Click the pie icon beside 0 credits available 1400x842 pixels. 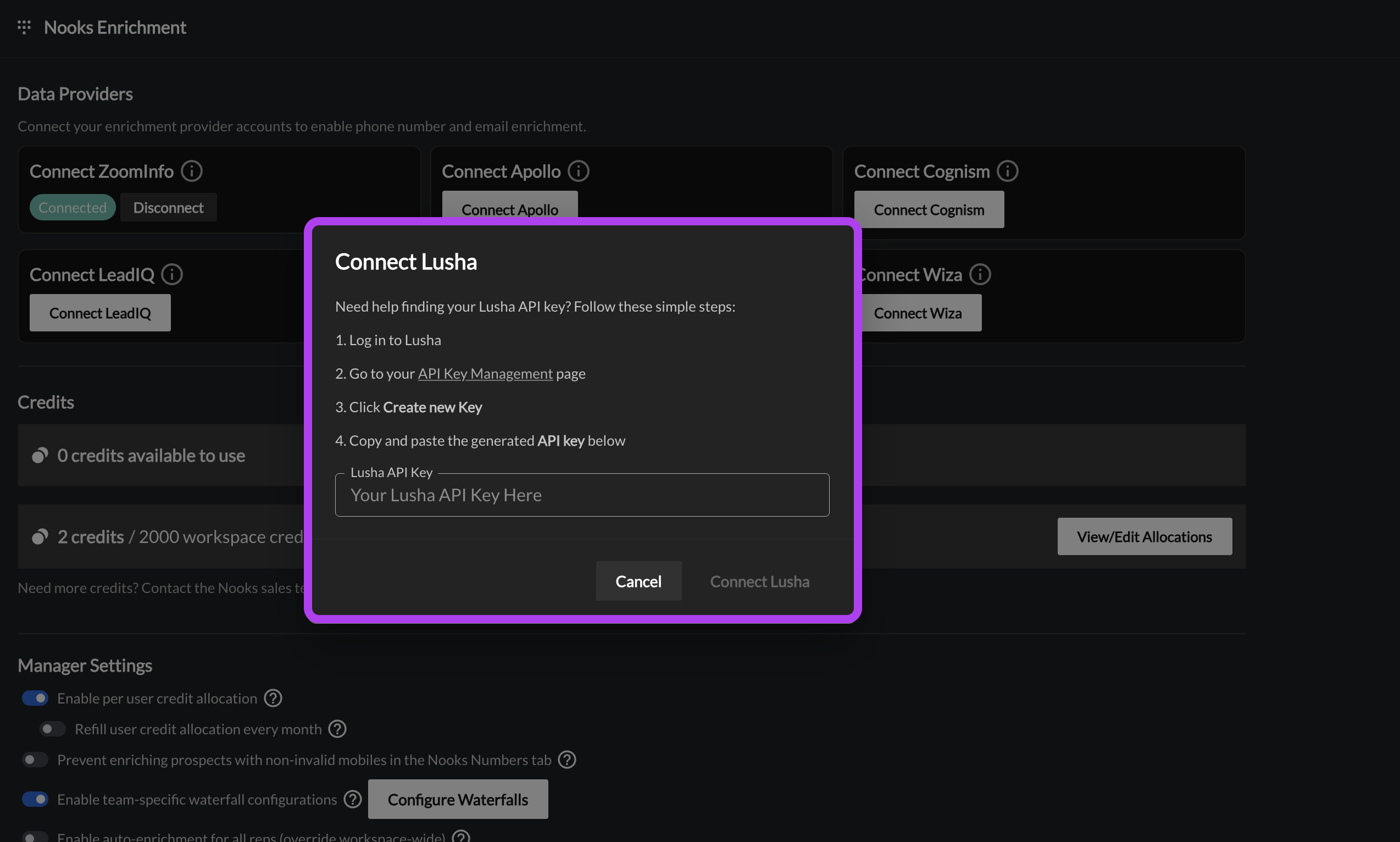tap(40, 455)
